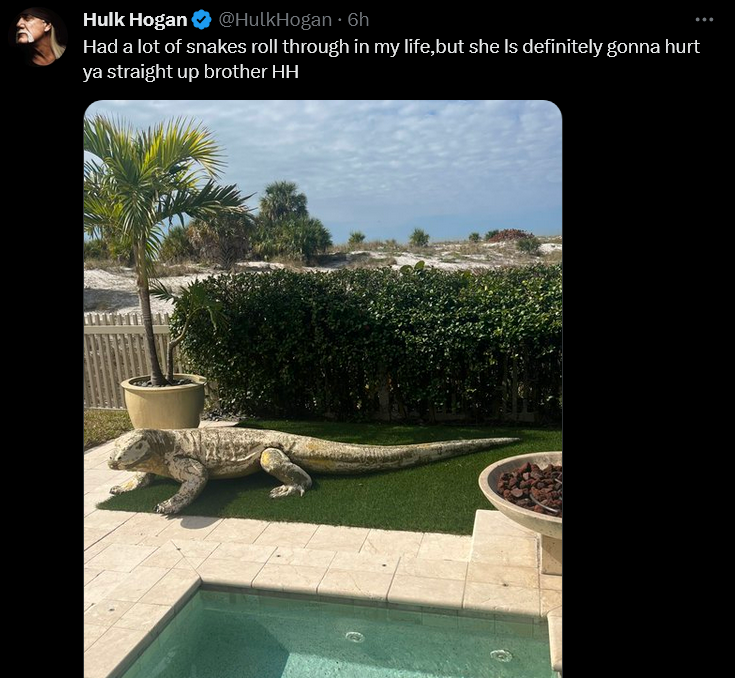Open Hulk Hogan's profile avatar picture

pos(38,36)
